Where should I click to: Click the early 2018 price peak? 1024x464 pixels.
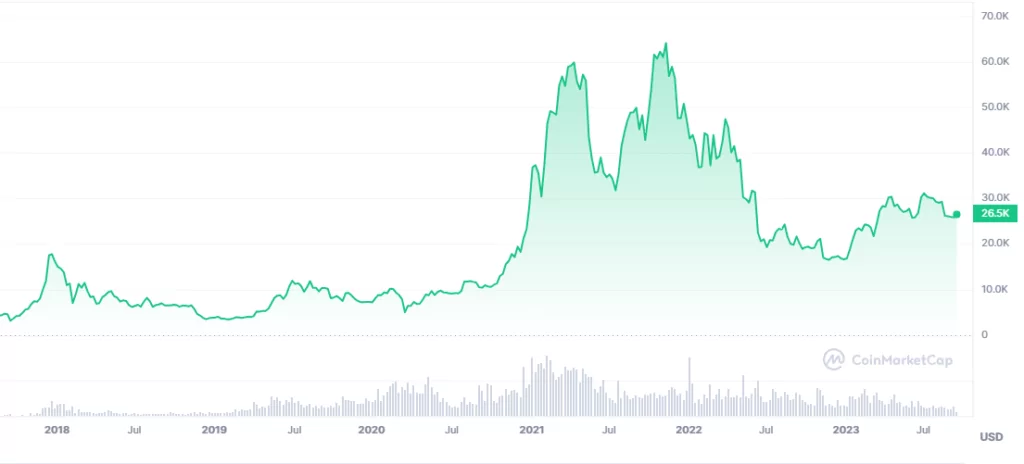coord(51,254)
